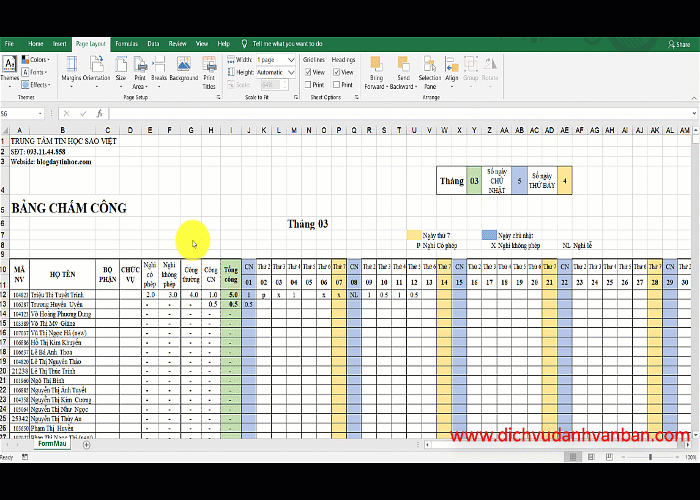The image size is (700, 500).
Task: Switch to Page Layout view
Action: coord(591,457)
